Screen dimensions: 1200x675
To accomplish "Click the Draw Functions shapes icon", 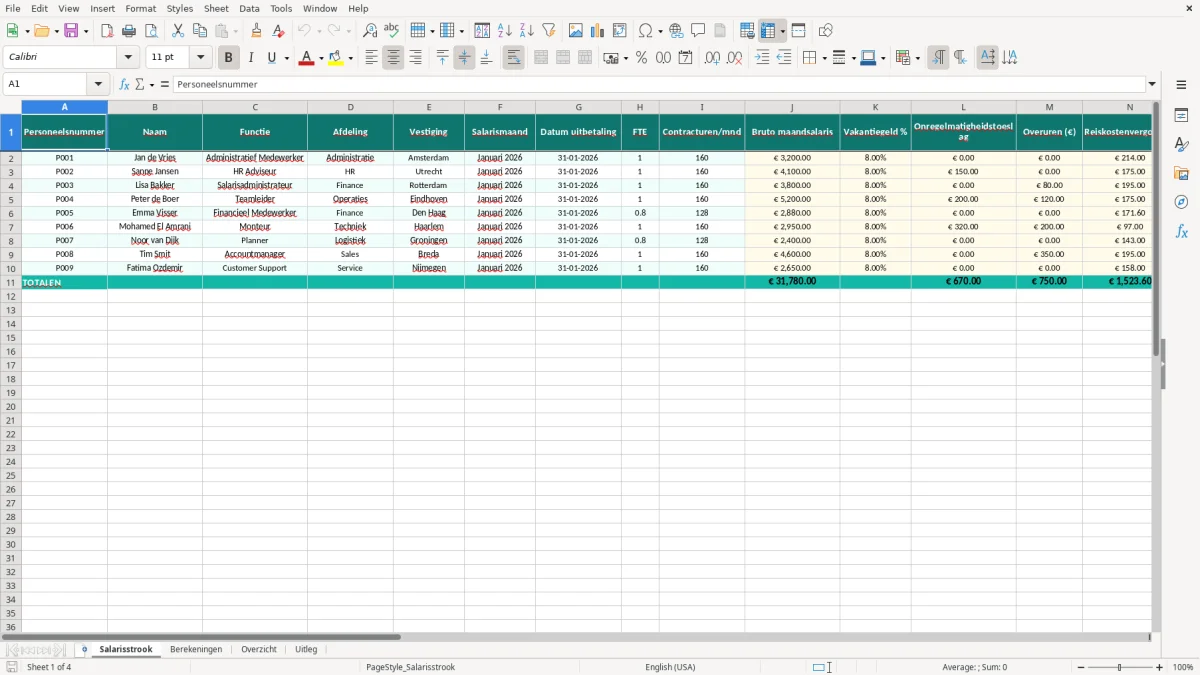I will [x=826, y=31].
